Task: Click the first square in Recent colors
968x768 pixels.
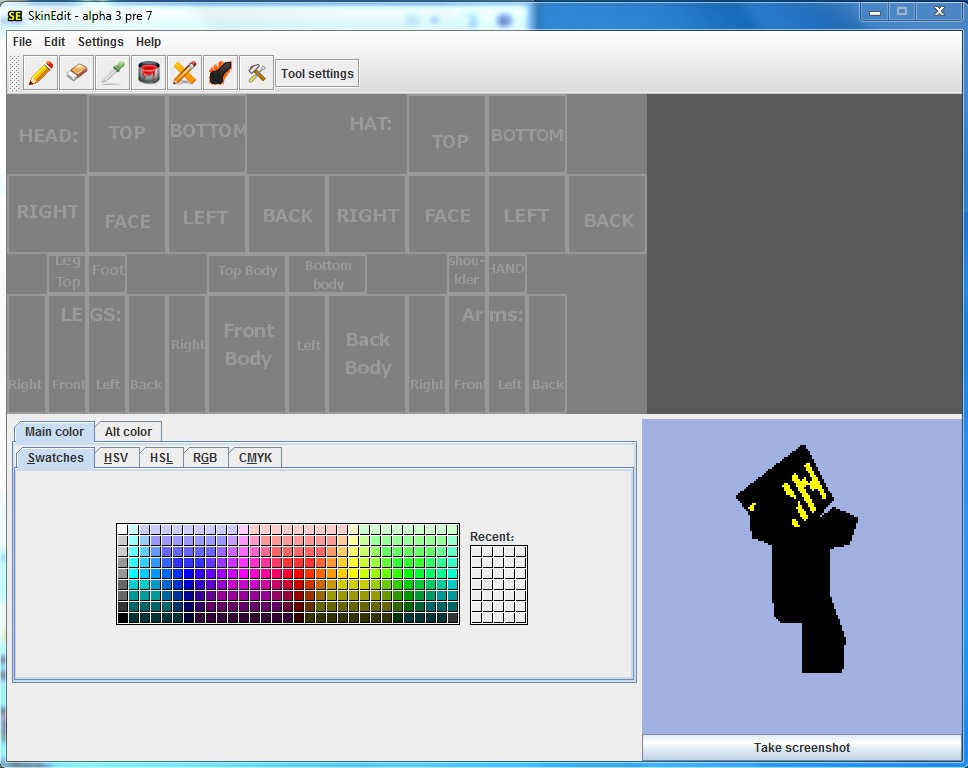Action: (477, 551)
